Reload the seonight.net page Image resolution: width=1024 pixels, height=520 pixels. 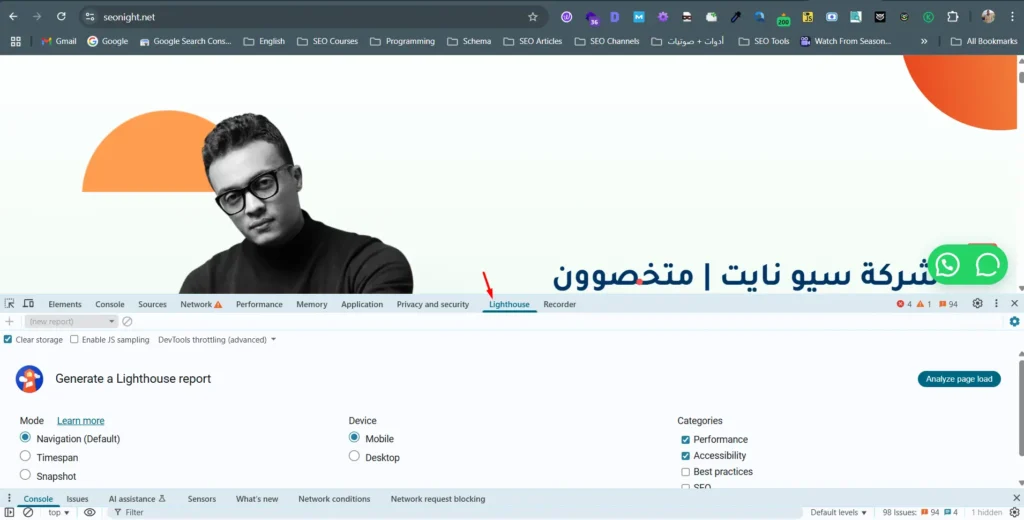pyautogui.click(x=61, y=16)
